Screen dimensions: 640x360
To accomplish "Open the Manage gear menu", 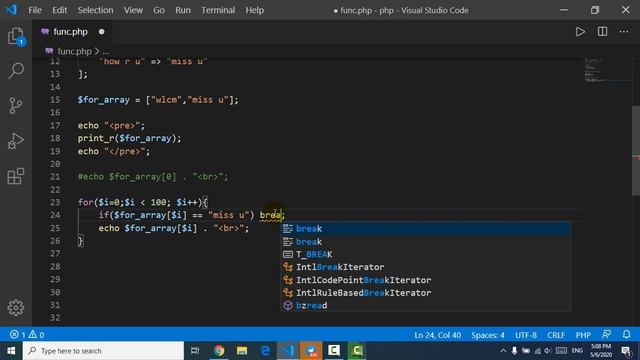I will coord(16,307).
